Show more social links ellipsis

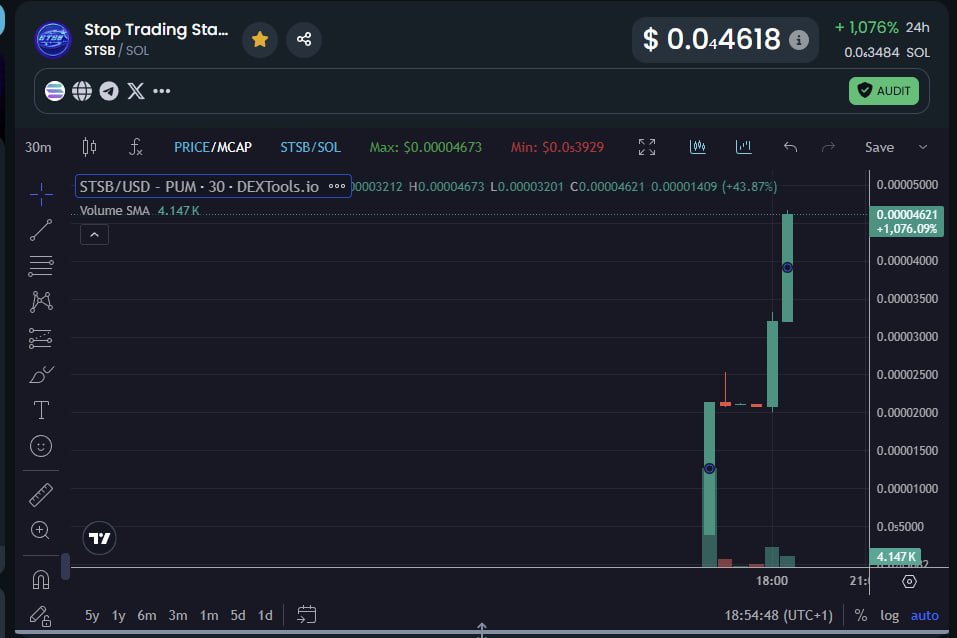click(162, 91)
